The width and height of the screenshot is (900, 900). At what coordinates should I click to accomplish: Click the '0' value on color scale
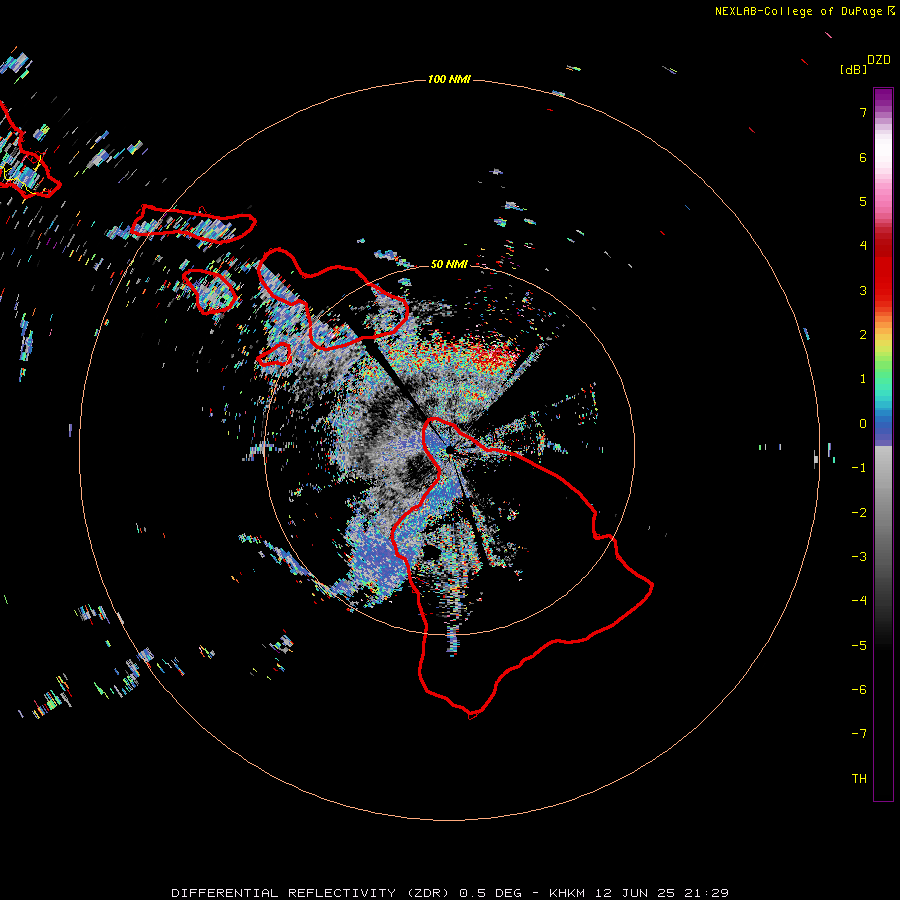coord(863,424)
